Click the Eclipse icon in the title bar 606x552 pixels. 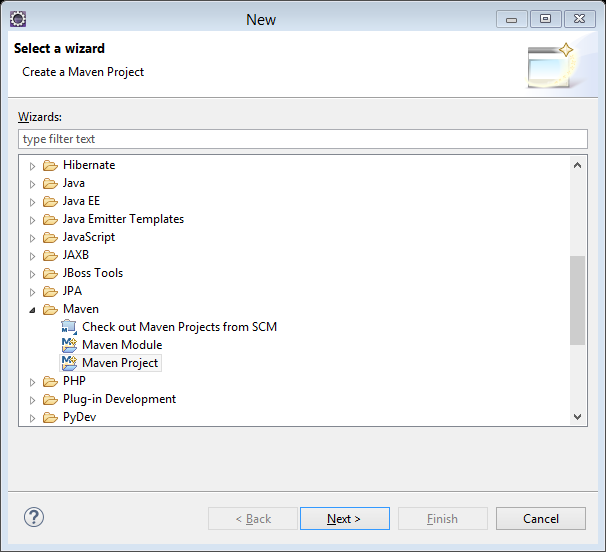point(18,19)
